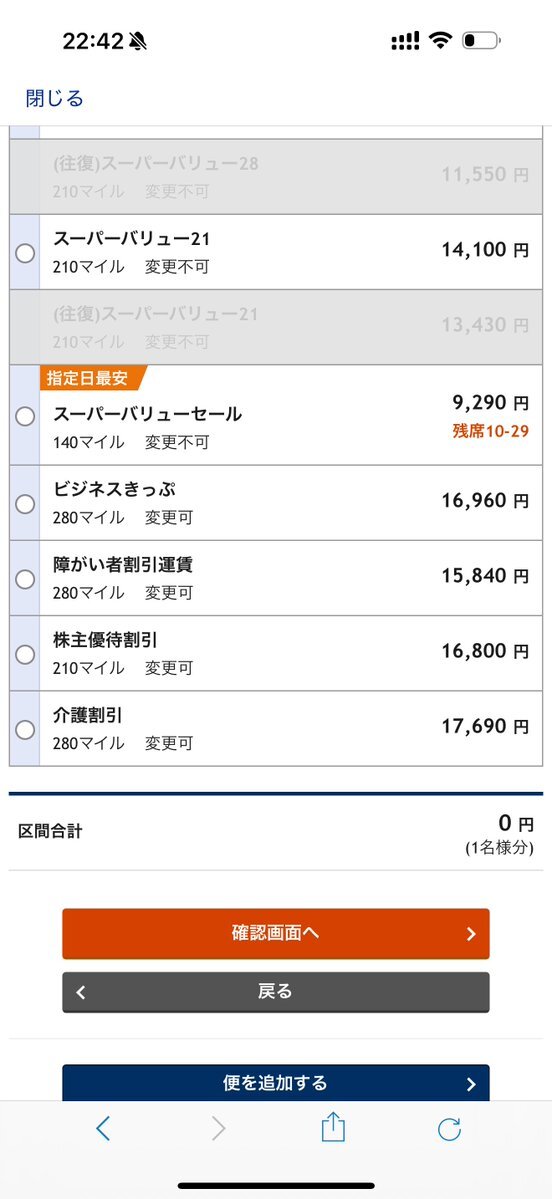The width and height of the screenshot is (552, 1199).
Task: Tap the browser forward arrow icon
Action: [x=219, y=1128]
